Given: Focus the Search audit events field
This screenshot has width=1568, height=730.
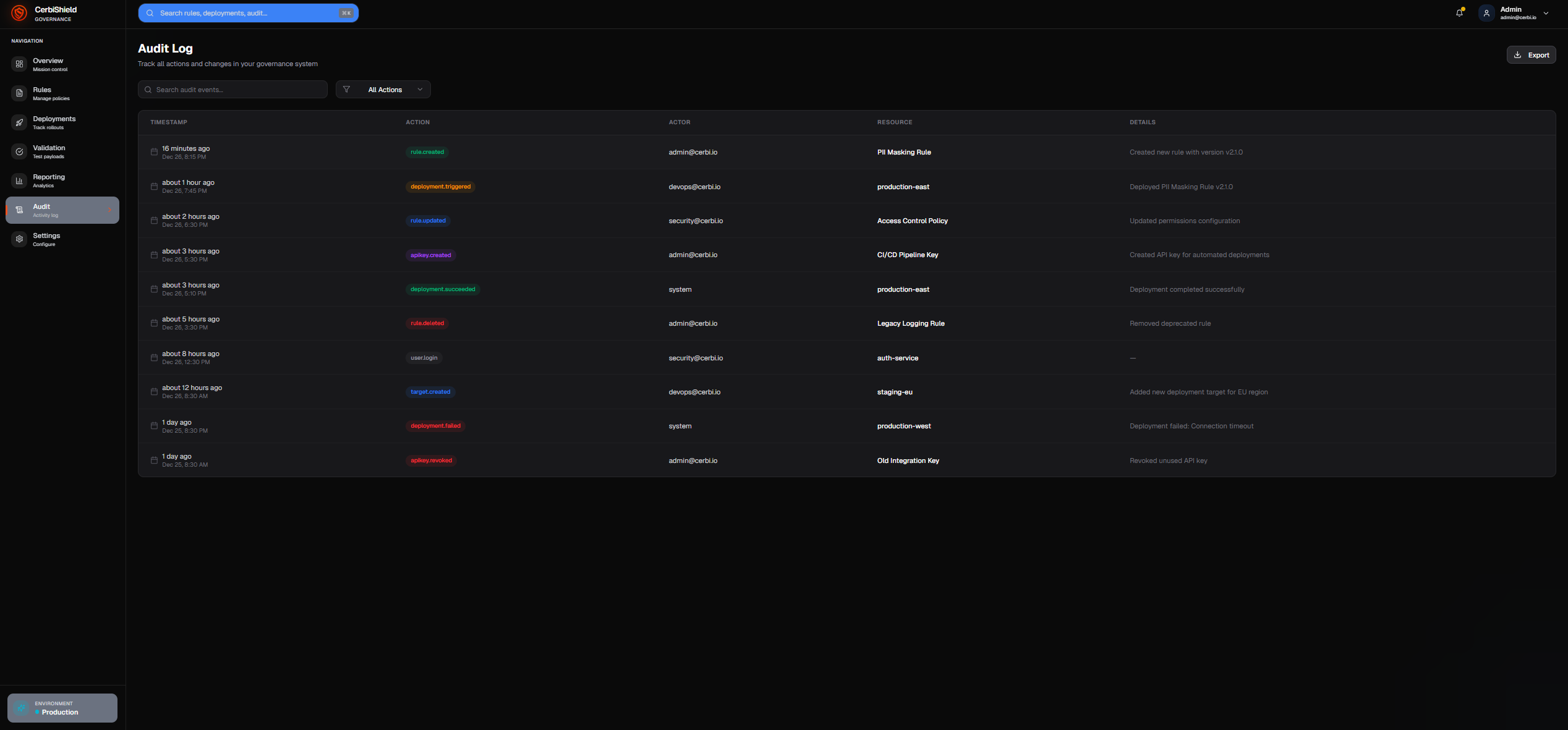Looking at the screenshot, I should click(232, 90).
